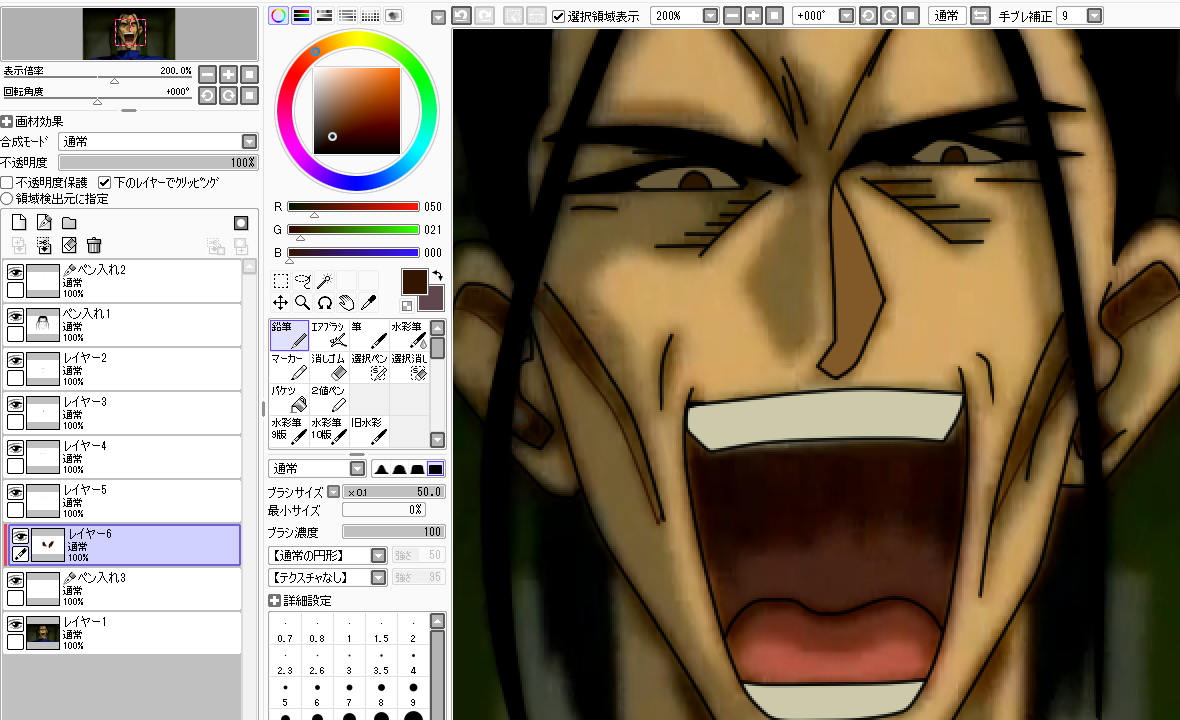The width and height of the screenshot is (1180, 720).
Task: Choose the エアブラシ airbrush tool
Action: [x=329, y=335]
